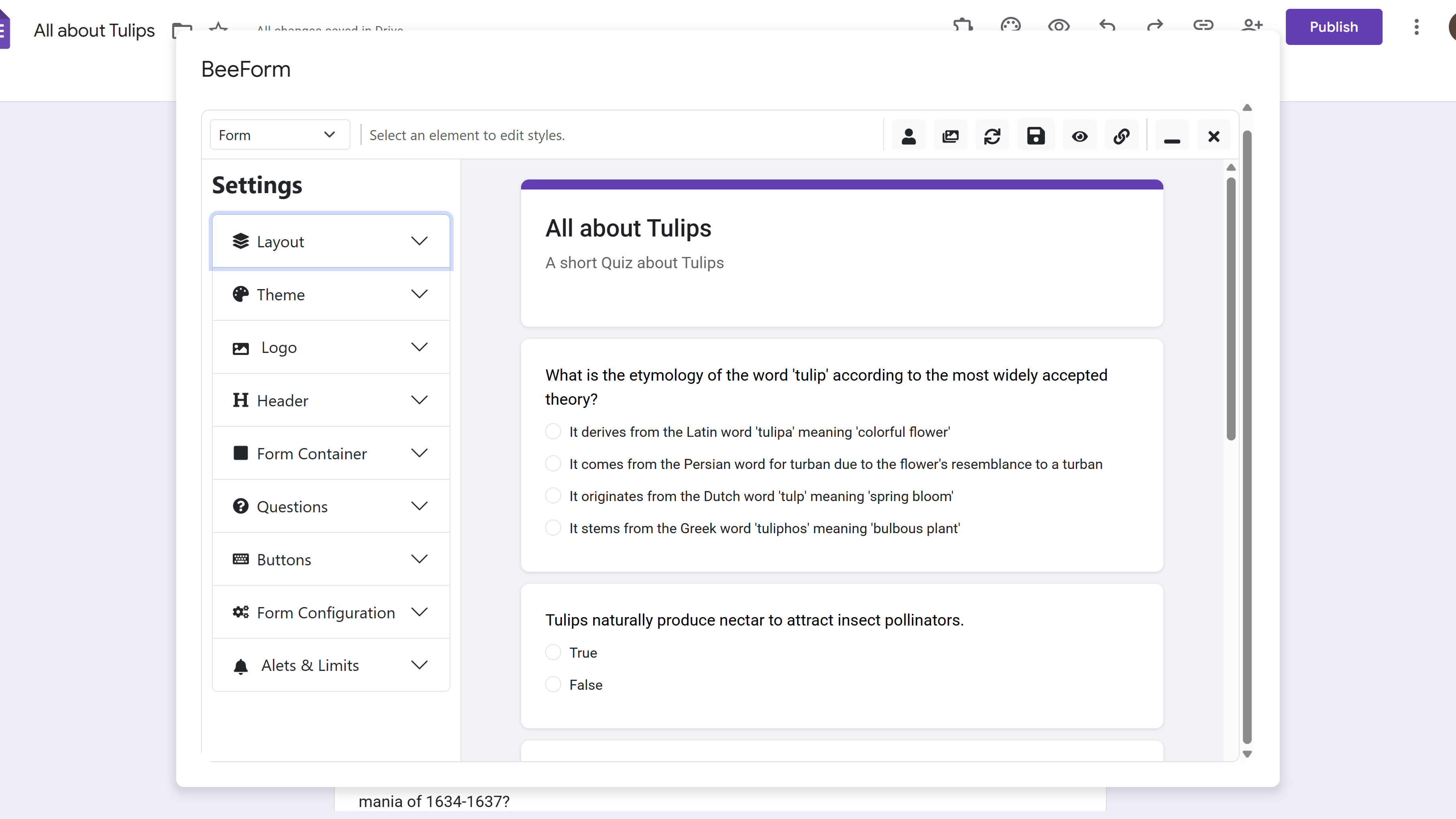Click the add collaborators icon
This screenshot has height=819, width=1456.
point(1252,25)
